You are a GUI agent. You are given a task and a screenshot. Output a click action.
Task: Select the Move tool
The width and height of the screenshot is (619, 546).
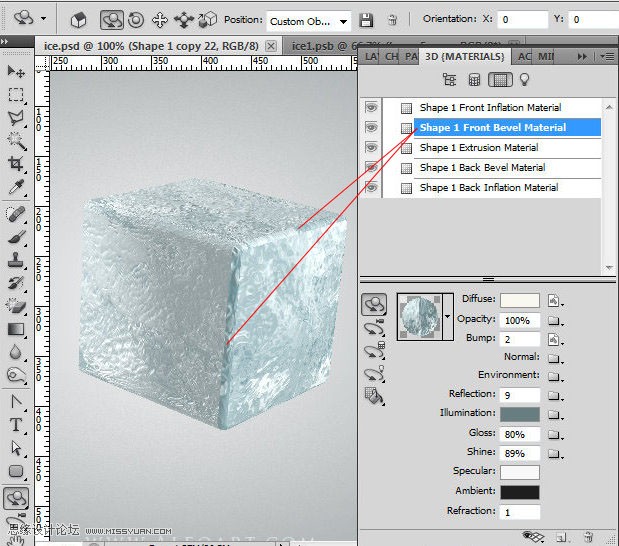pos(16,71)
